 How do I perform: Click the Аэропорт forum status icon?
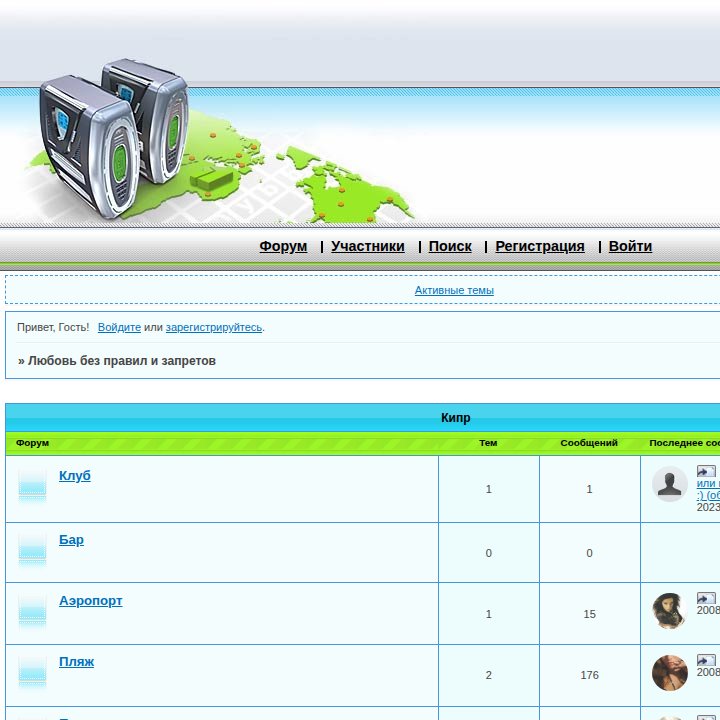(x=32, y=610)
